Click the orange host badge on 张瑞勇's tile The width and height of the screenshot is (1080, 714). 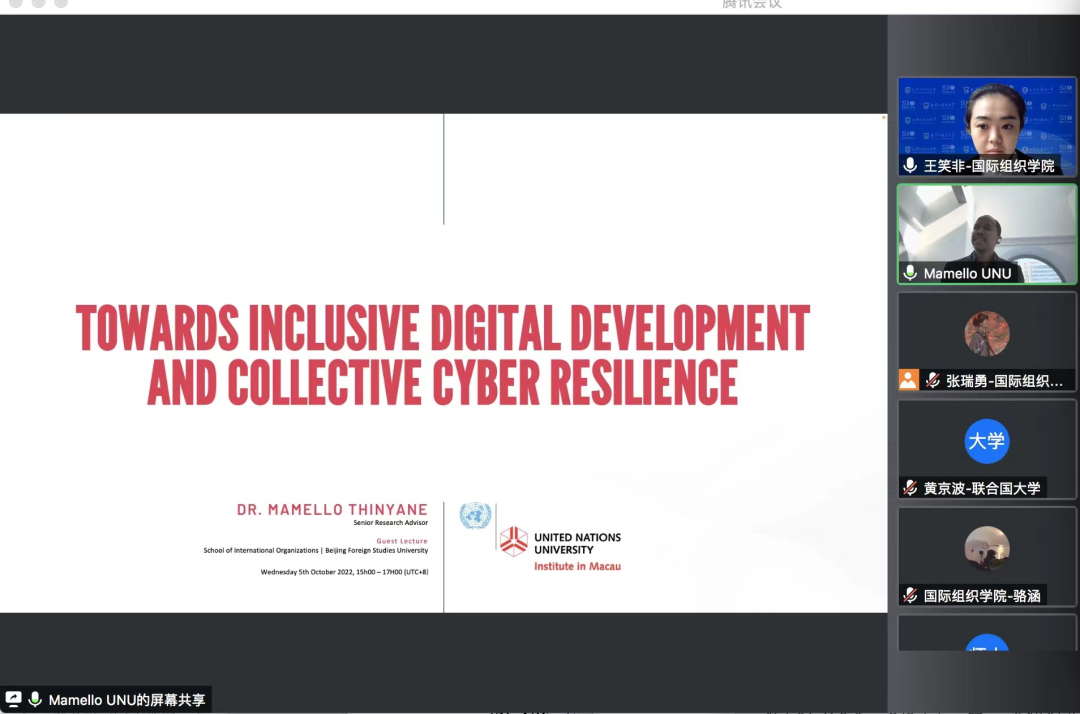click(x=908, y=380)
